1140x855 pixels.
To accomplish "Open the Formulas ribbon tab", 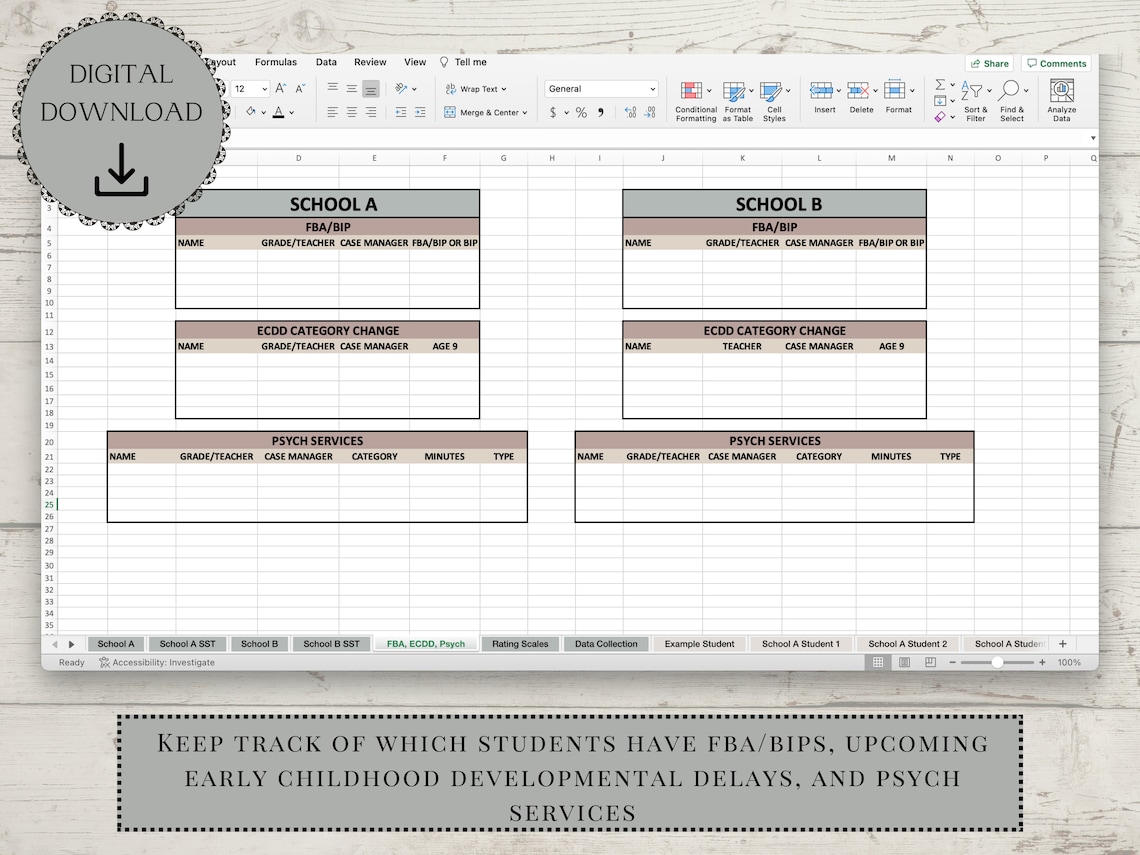I will [276, 61].
